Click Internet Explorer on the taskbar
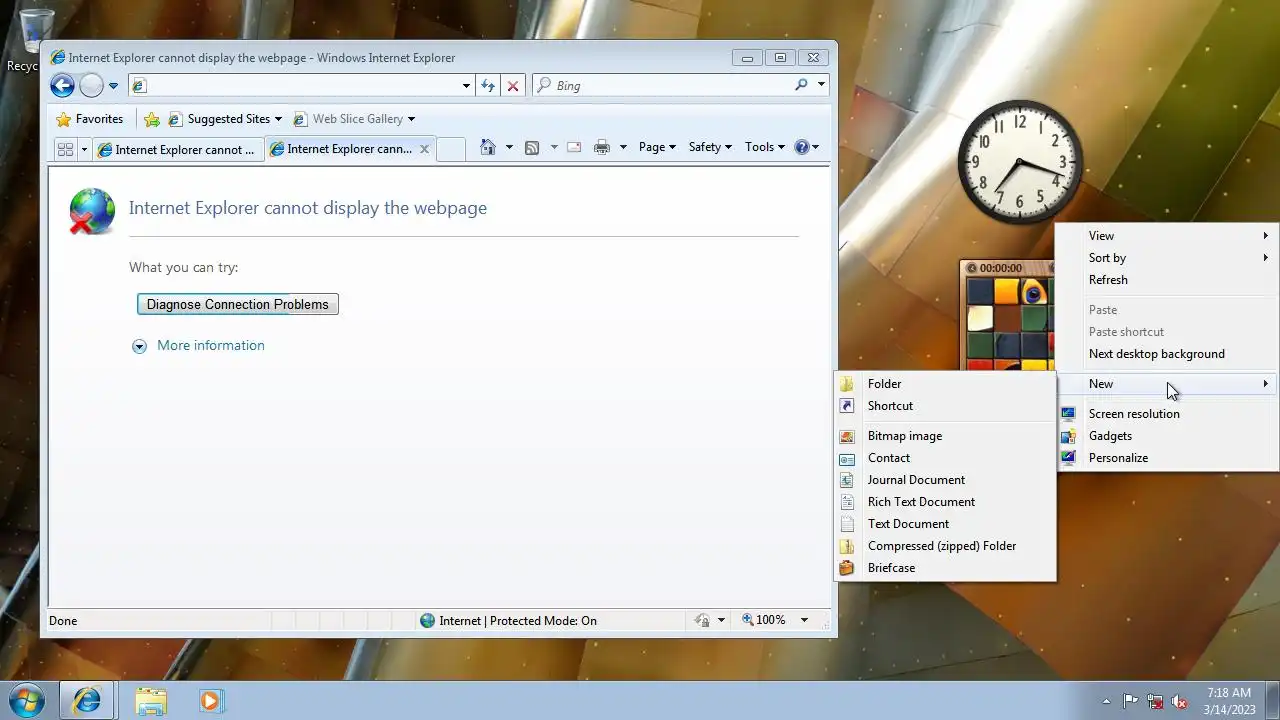The image size is (1280, 720). point(87,700)
